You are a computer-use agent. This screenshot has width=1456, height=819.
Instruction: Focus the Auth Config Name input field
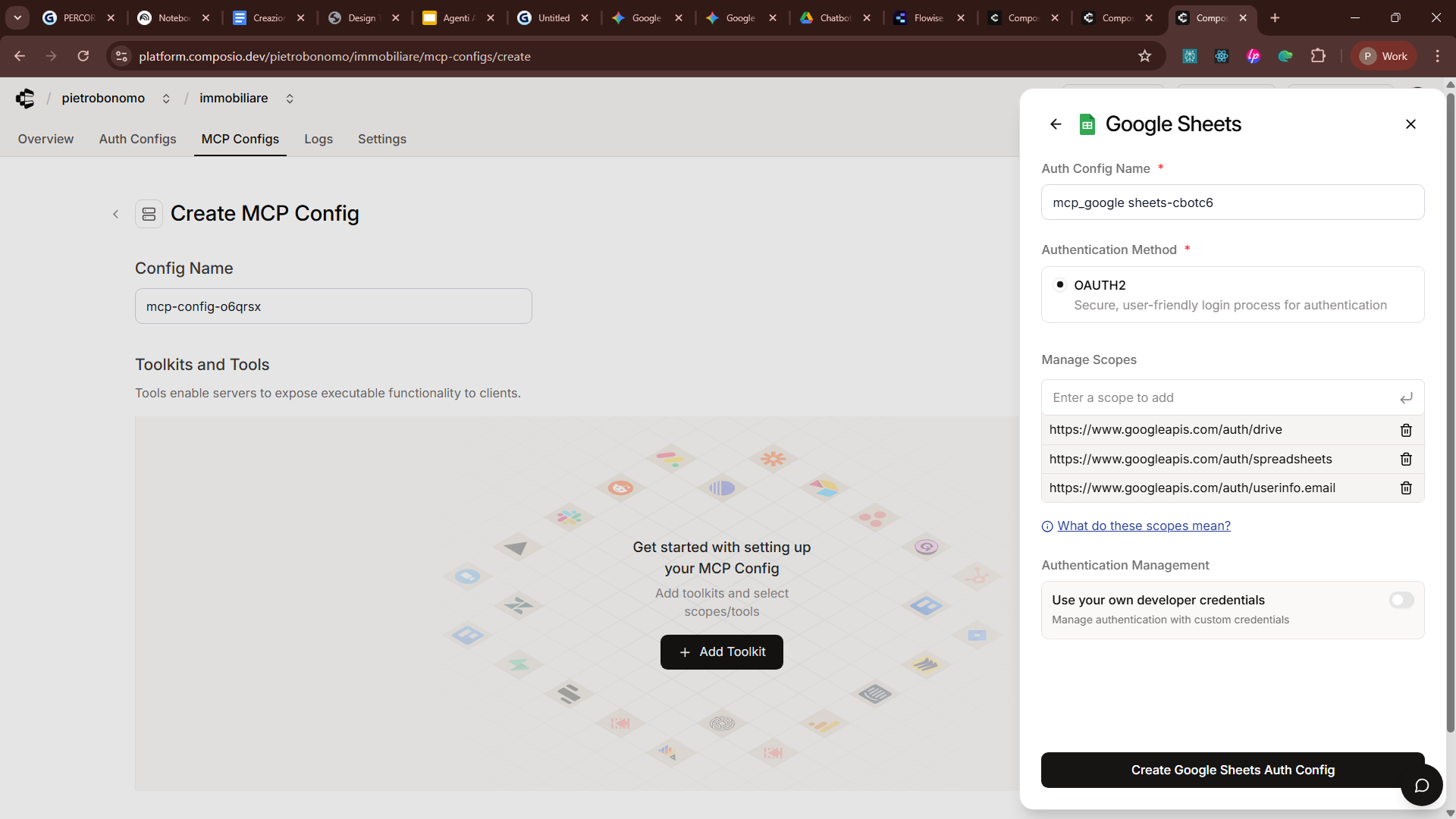[1232, 202]
